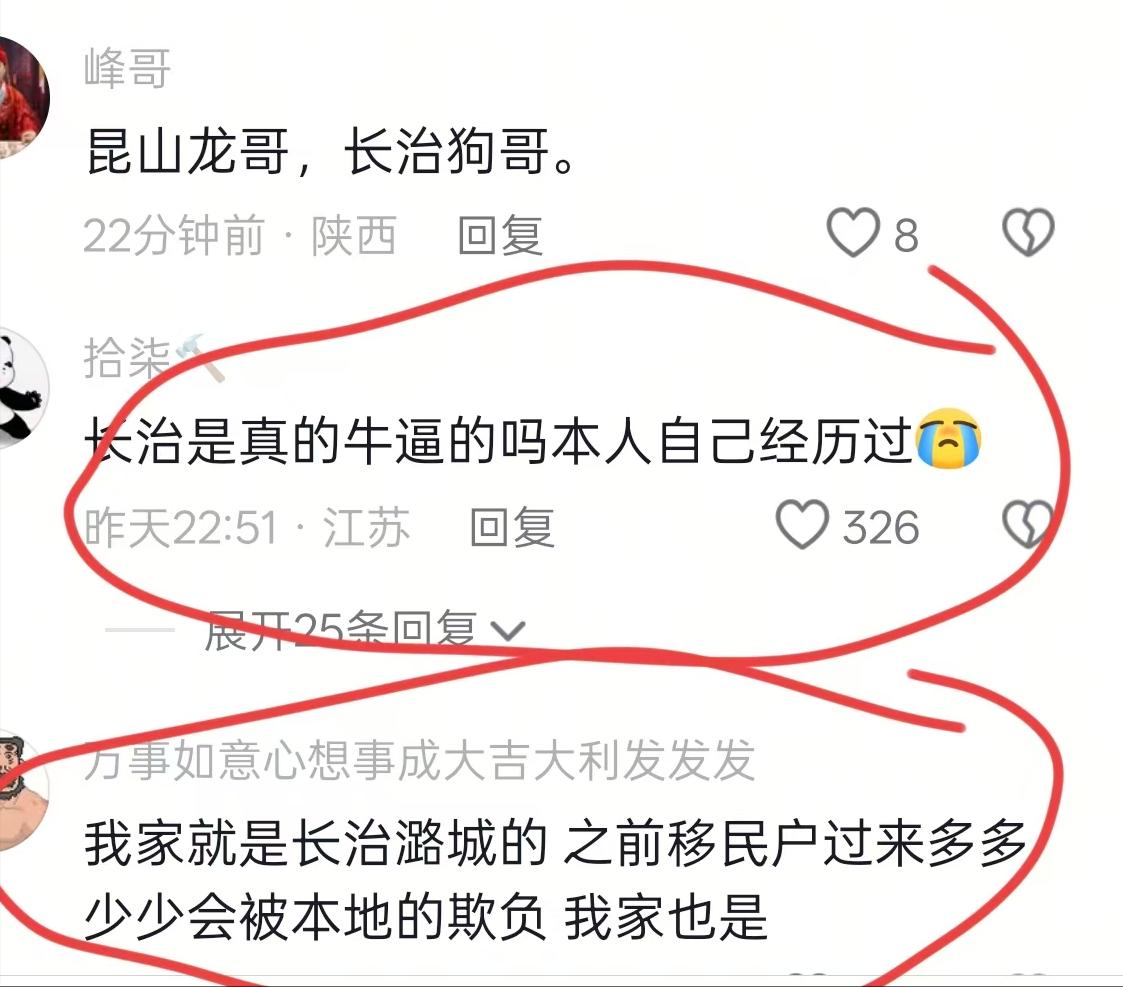Click the chevron arrow beside 展开25条回复
This screenshot has height=987, width=1123.
click(x=508, y=631)
